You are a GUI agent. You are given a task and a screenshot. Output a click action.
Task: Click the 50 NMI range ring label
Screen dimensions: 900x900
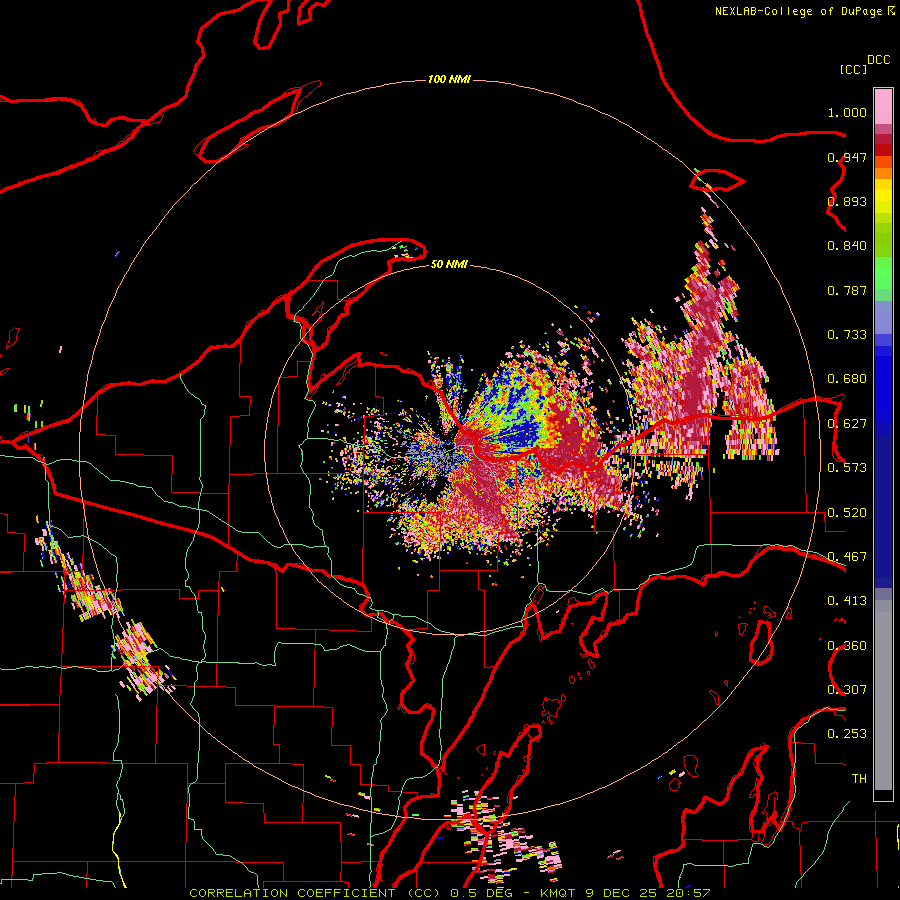coord(449,264)
